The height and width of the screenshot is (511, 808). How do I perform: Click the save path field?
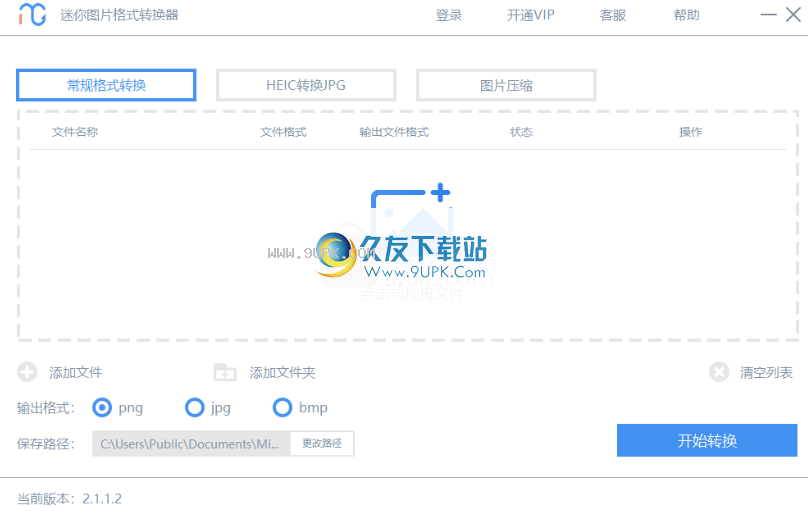(192, 444)
